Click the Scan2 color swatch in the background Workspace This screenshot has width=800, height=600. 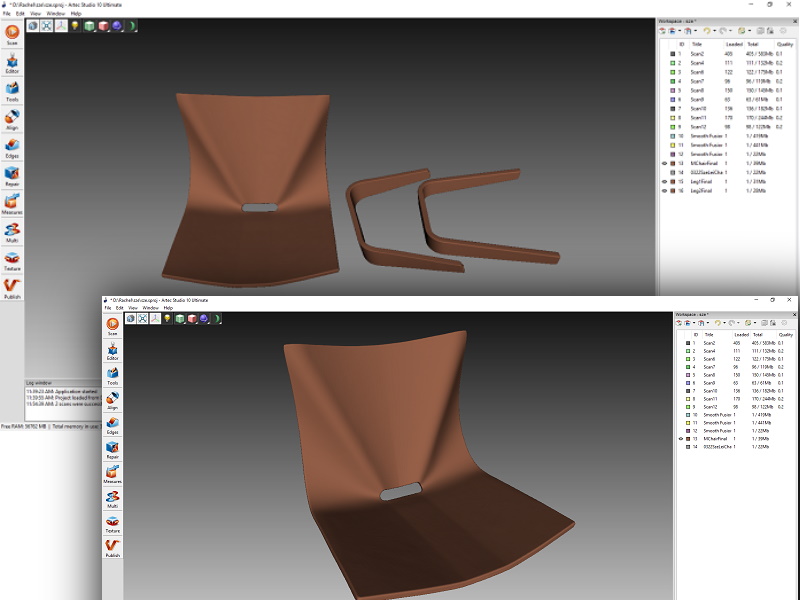click(x=672, y=54)
